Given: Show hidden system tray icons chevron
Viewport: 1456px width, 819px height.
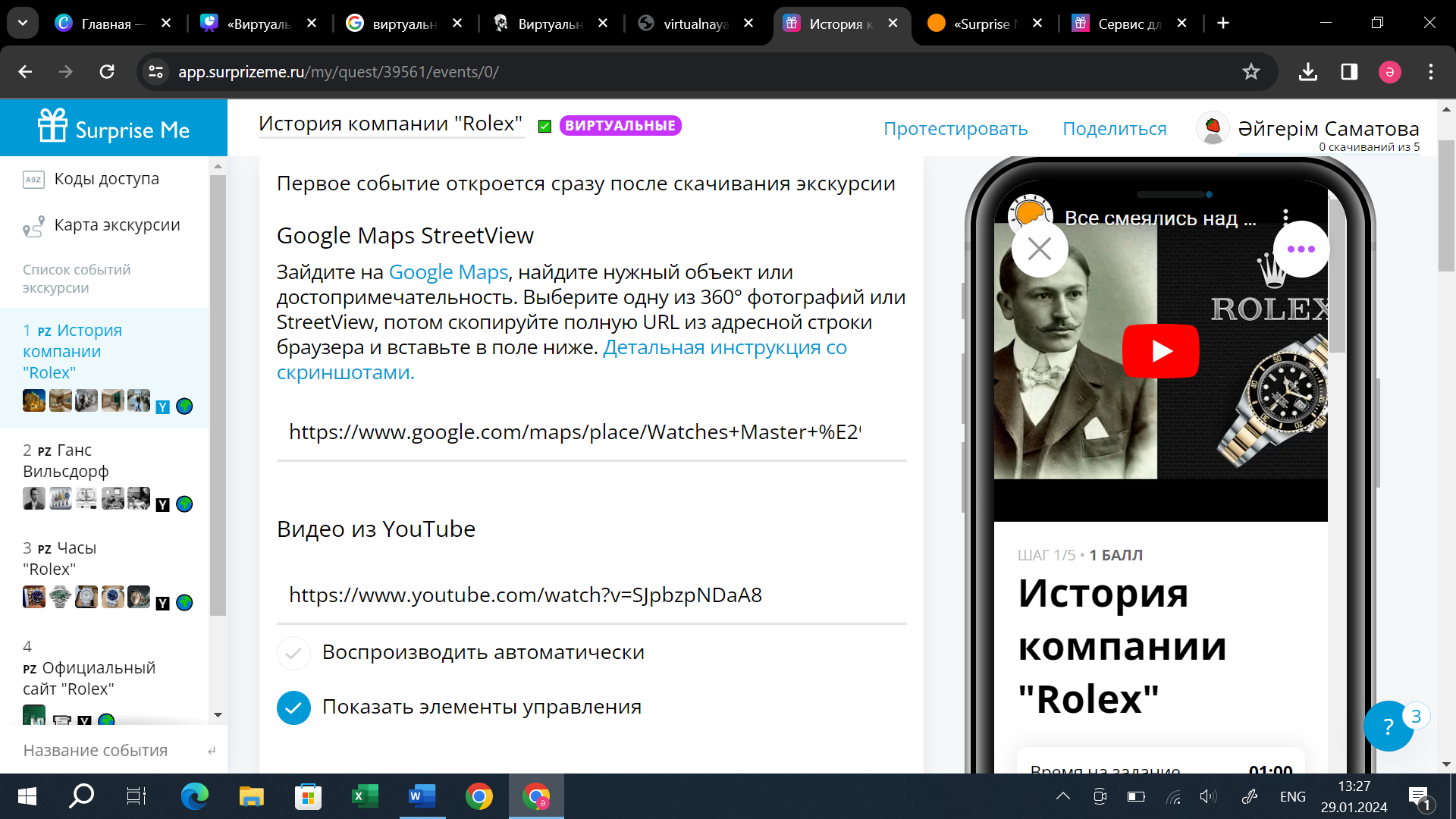Looking at the screenshot, I should pyautogui.click(x=1063, y=796).
